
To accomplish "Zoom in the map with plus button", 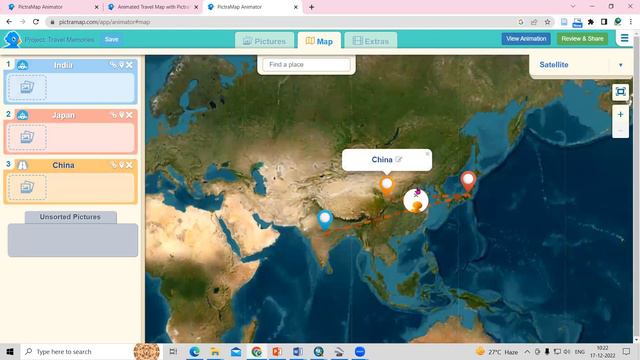I will coord(620,114).
